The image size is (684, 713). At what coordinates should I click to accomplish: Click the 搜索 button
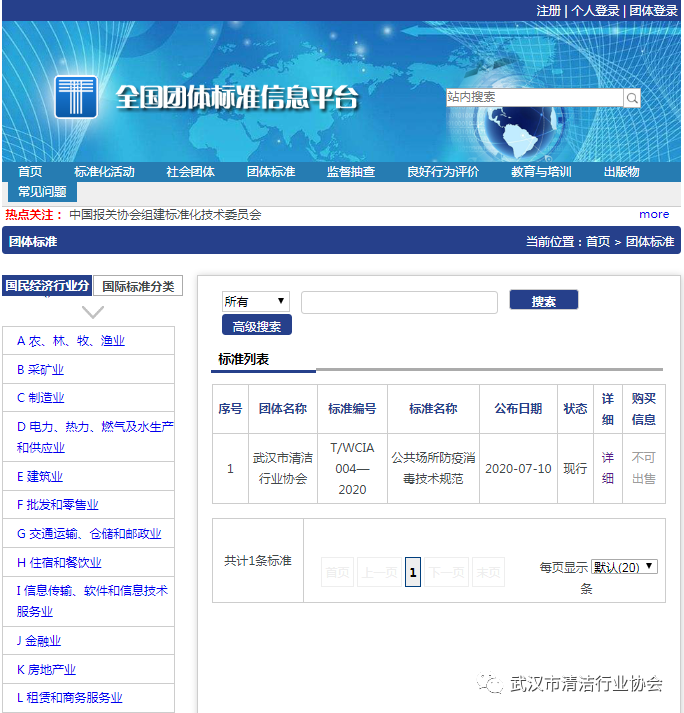click(544, 300)
